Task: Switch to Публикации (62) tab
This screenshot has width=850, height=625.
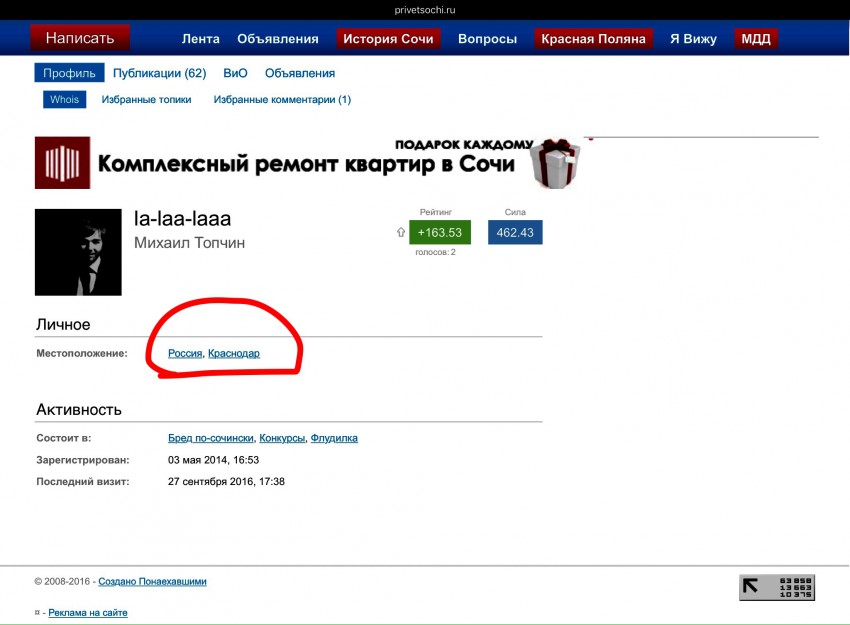Action: pyautogui.click(x=159, y=73)
